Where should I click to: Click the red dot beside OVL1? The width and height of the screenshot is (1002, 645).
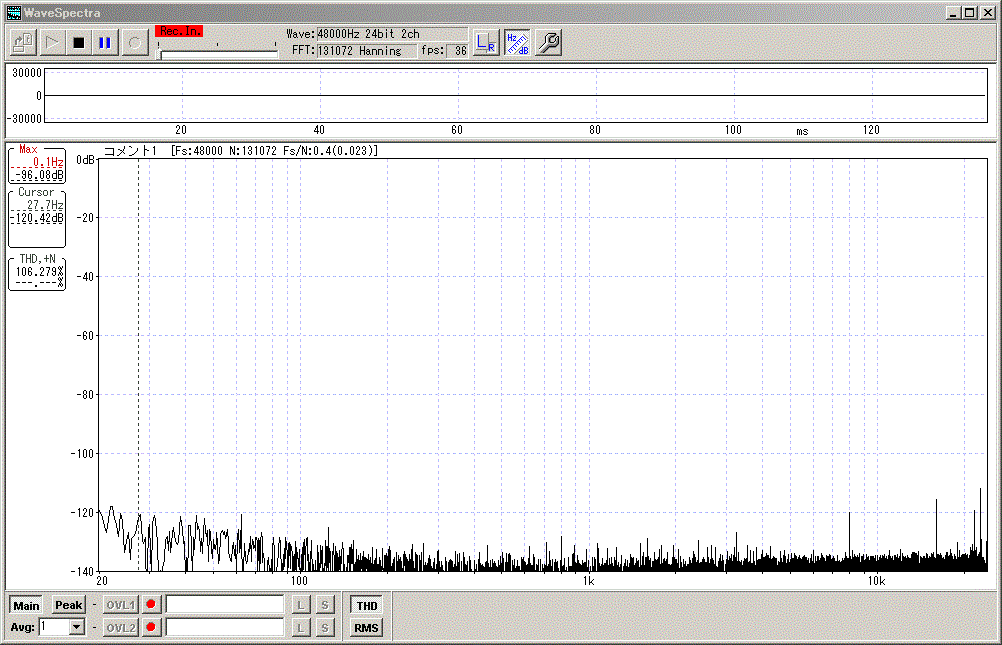pos(151,604)
